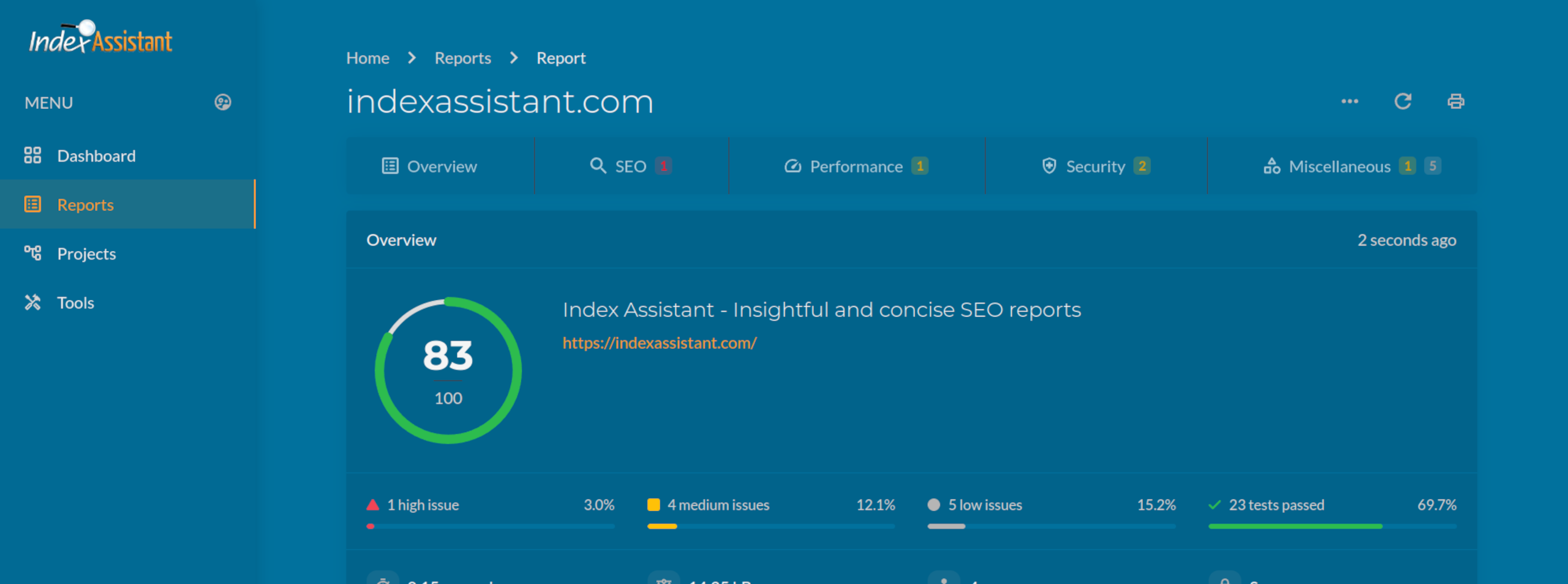1568x584 pixels.
Task: Click the MENU sidebar label
Action: point(48,103)
